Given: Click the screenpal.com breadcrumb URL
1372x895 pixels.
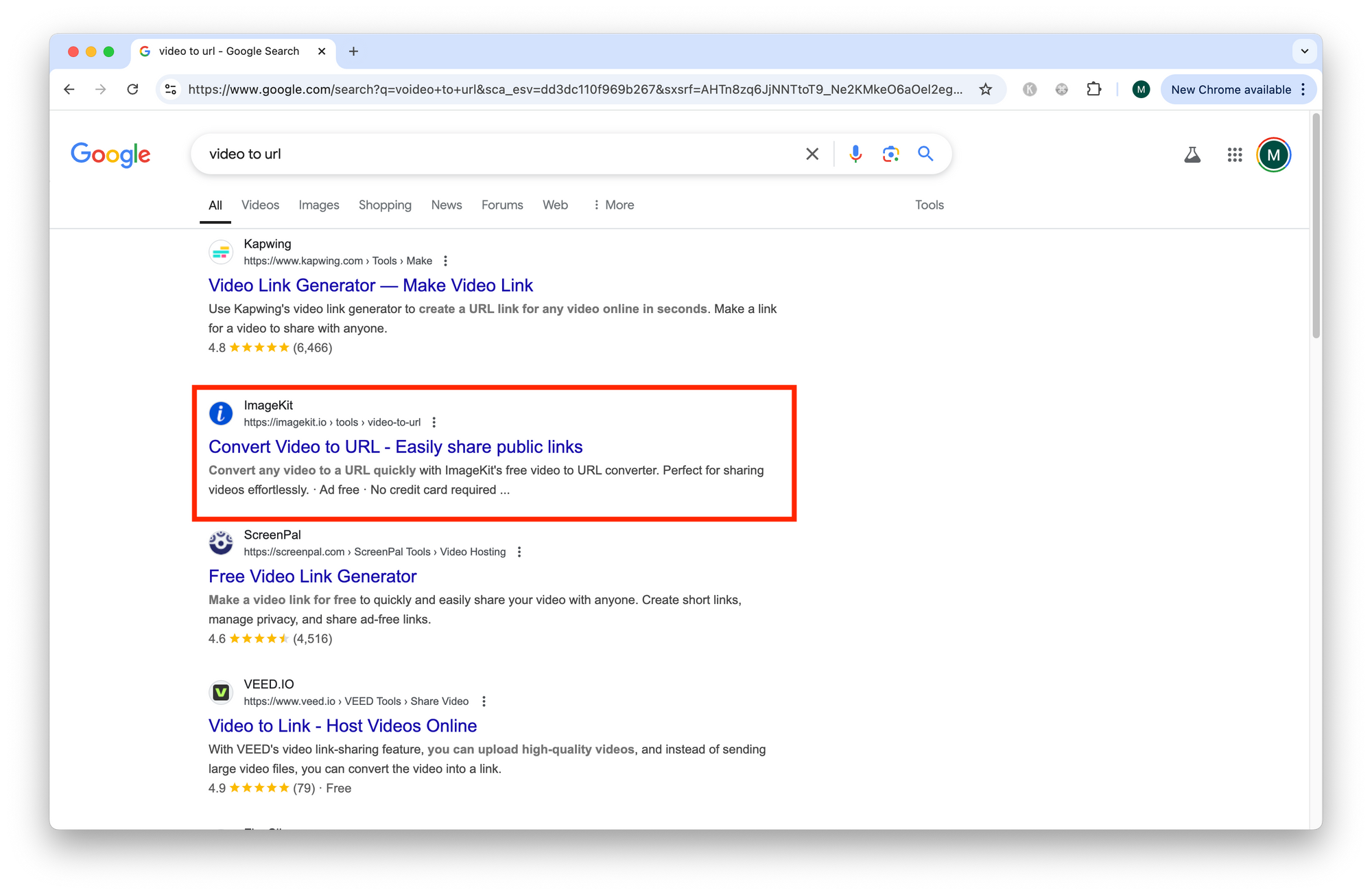Looking at the screenshot, I should [375, 552].
